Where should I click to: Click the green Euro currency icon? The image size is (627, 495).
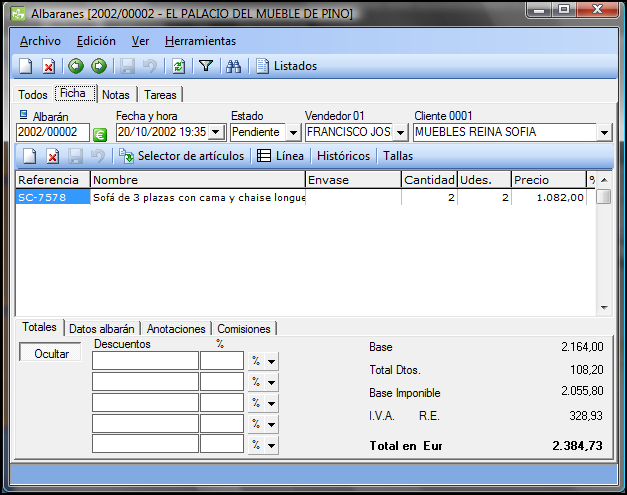[x=100, y=135]
